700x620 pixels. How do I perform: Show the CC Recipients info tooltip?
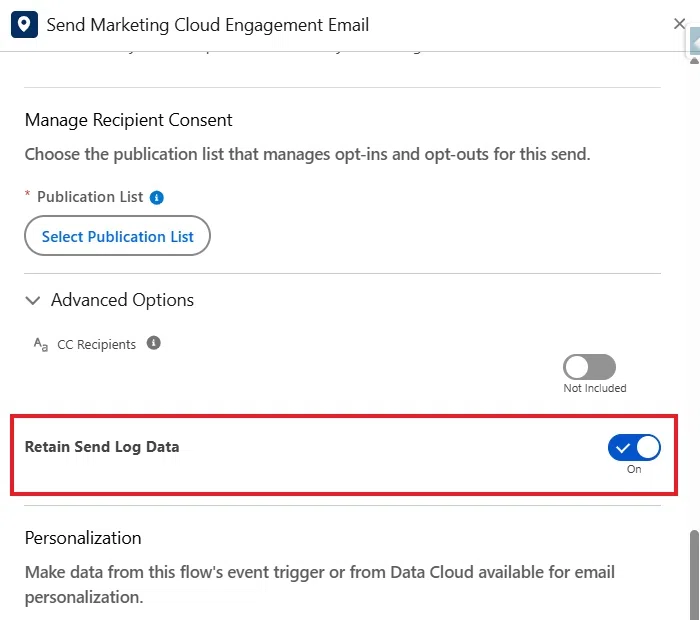(154, 343)
